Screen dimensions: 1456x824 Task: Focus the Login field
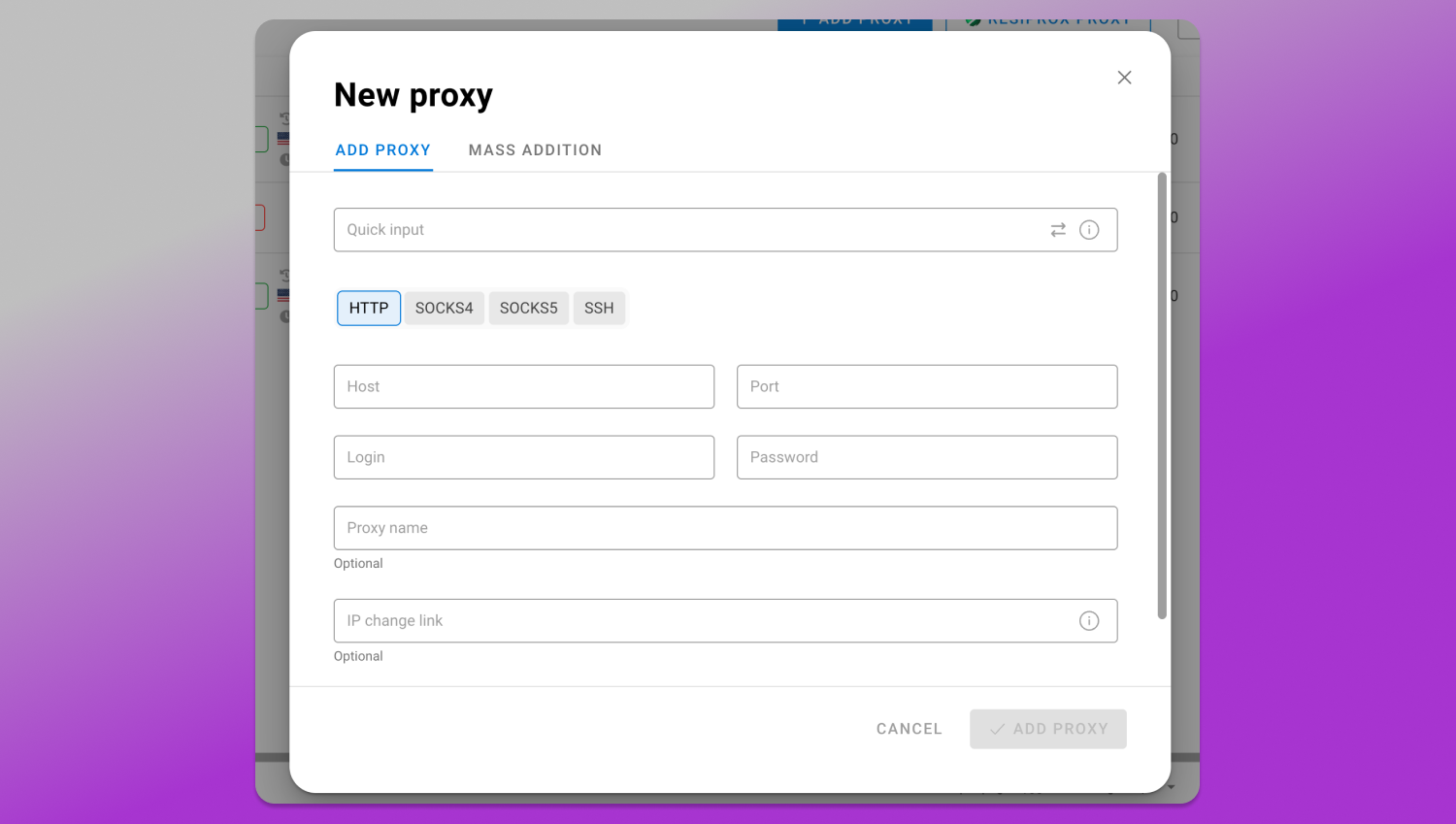[x=524, y=457]
